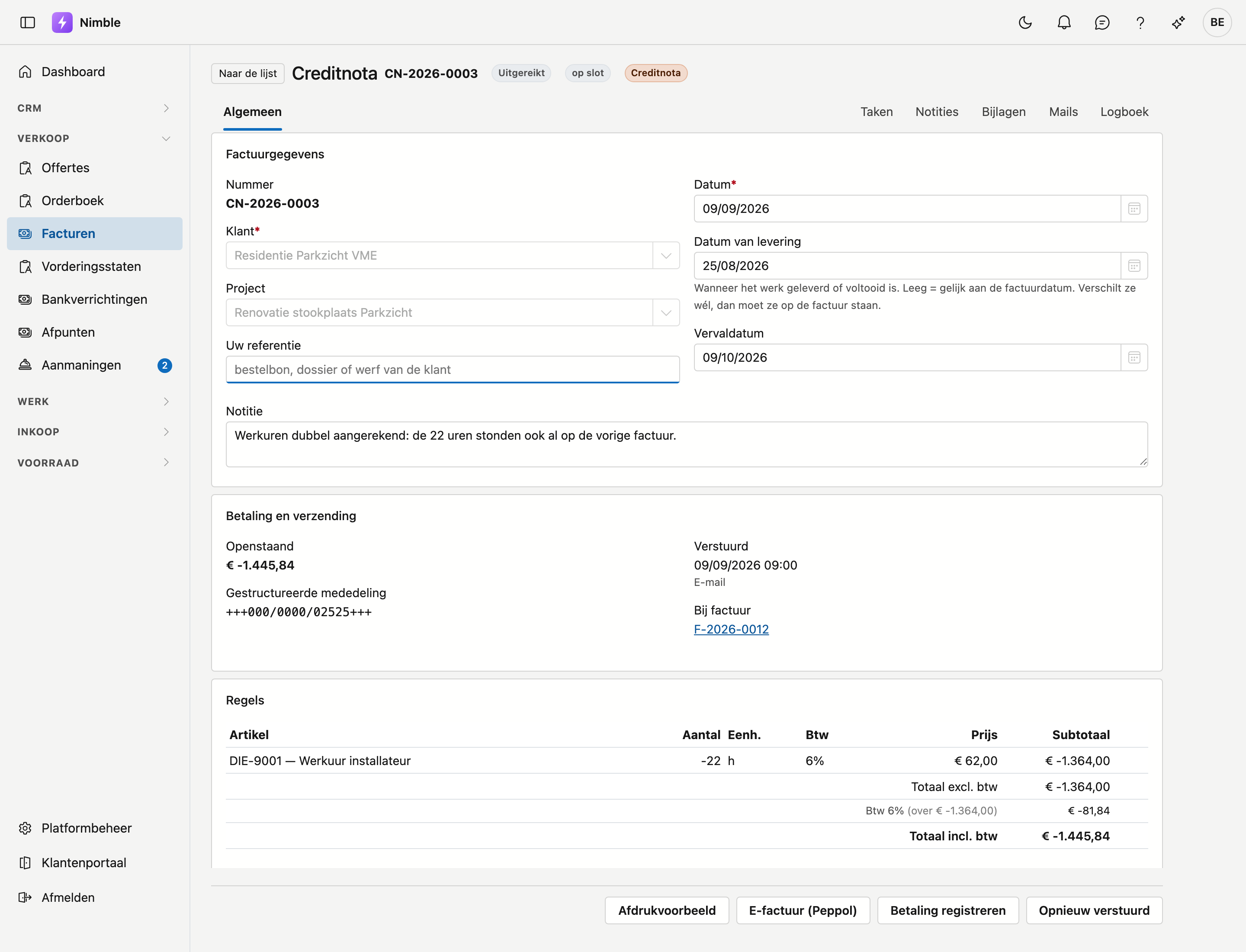This screenshot has height=952, width=1246.
Task: Expand the WERK section
Action: [x=95, y=401]
